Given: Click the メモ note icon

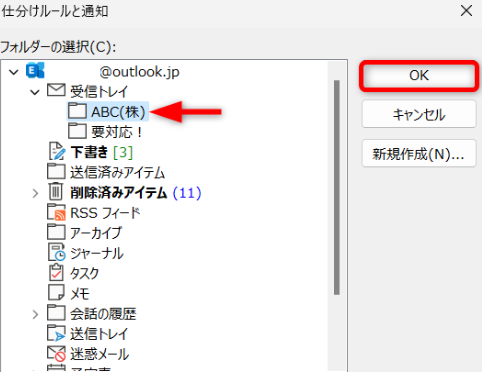Looking at the screenshot, I should click(56, 292).
